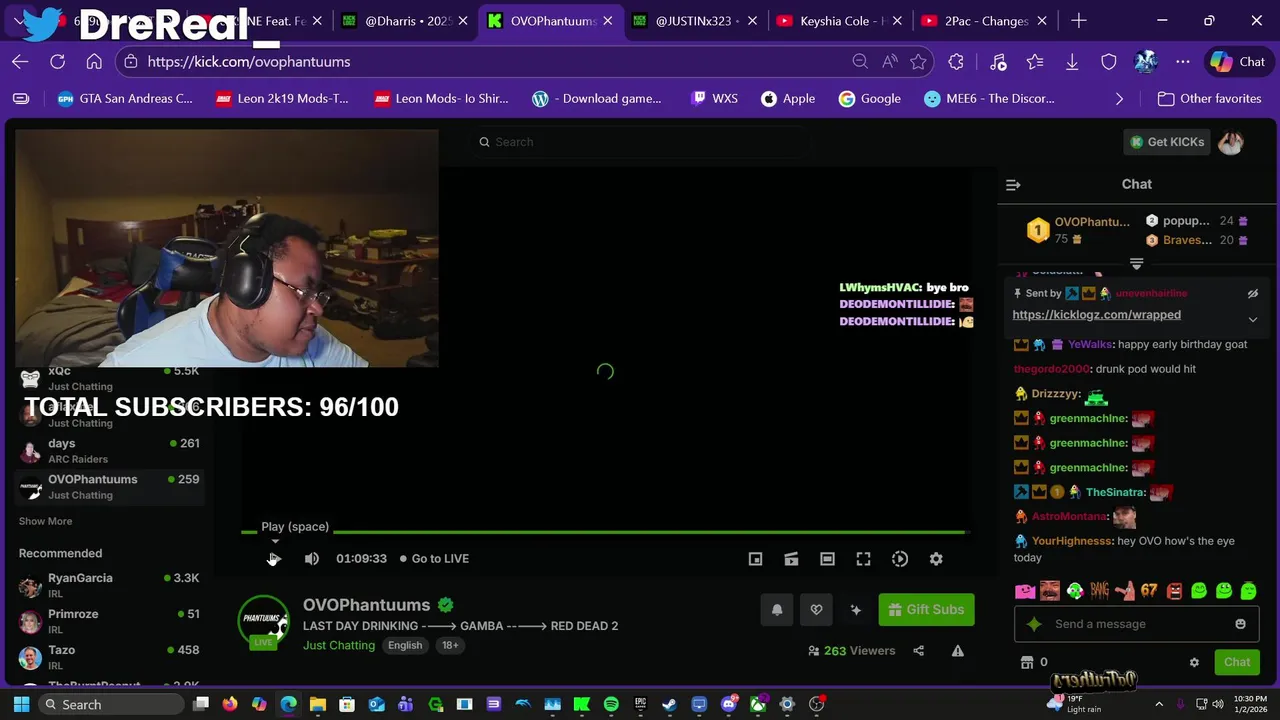Open the days channel in sidebar
Screen dimensions: 1280x720
pos(110,451)
